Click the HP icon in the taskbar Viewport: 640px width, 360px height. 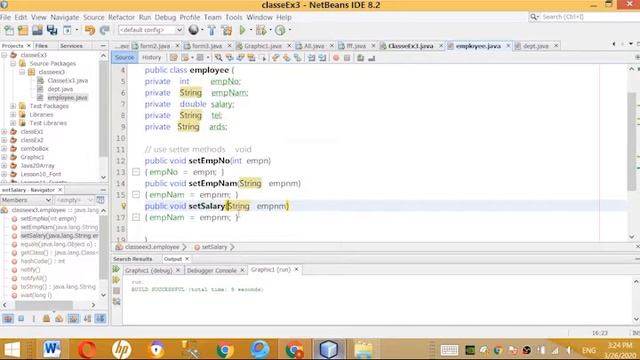pos(121,349)
